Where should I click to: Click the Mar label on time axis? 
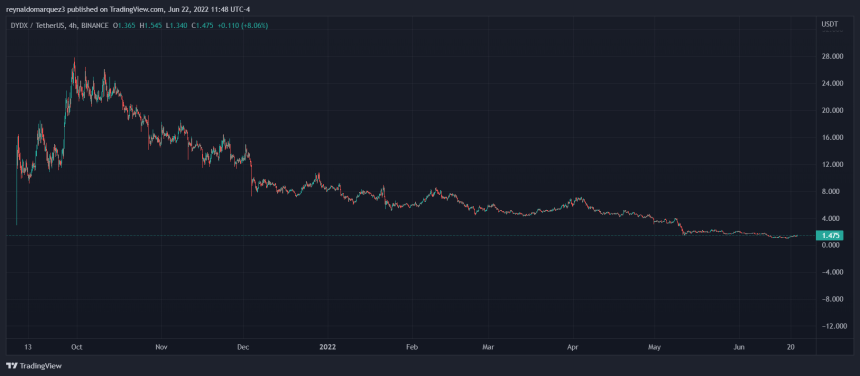coord(488,347)
